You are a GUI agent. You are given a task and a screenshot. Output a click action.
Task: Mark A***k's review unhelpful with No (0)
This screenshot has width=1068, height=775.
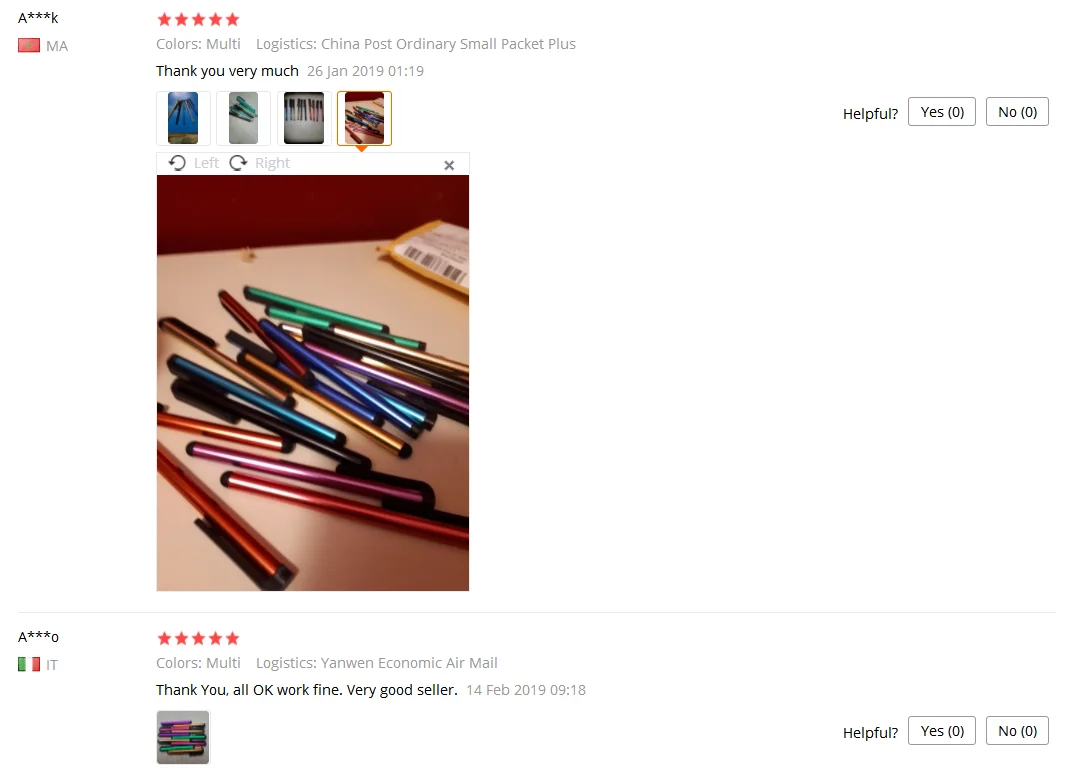click(x=1018, y=112)
